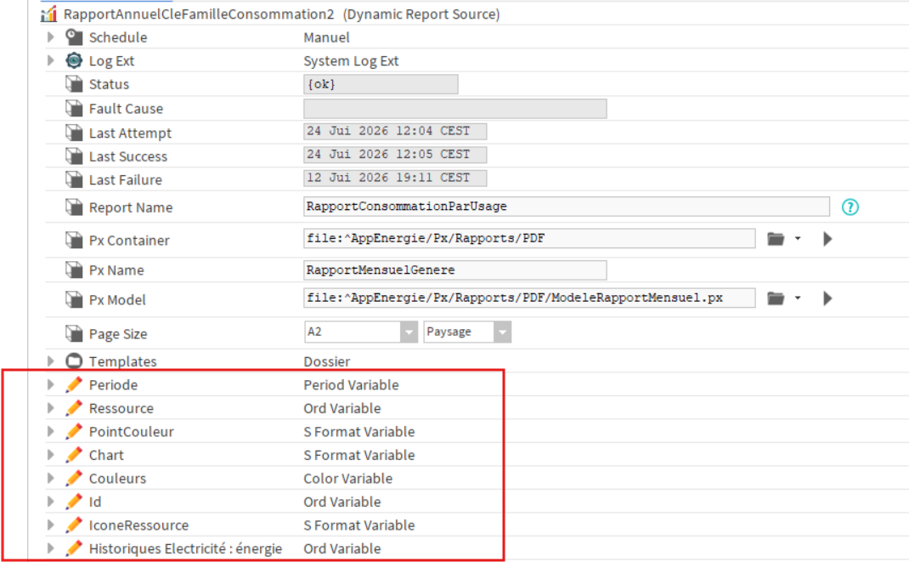
Task: Browse folder for Px Model
Action: [776, 298]
